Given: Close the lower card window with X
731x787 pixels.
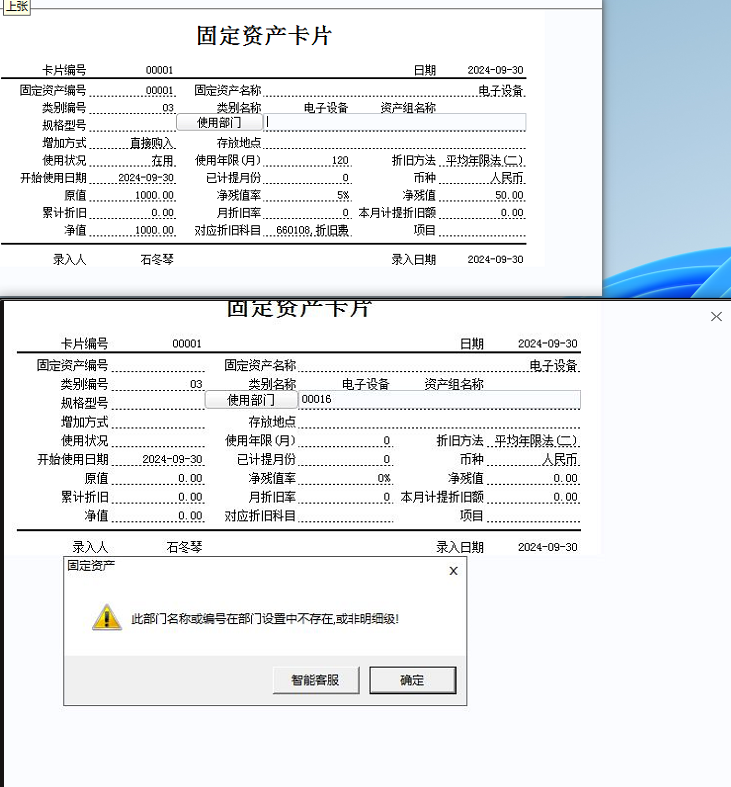Looking at the screenshot, I should (x=716, y=316).
